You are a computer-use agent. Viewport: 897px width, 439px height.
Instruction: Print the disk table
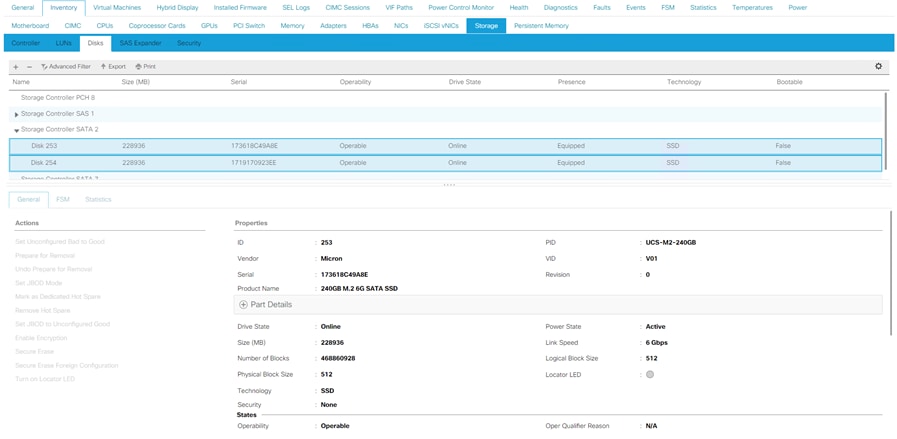point(145,66)
